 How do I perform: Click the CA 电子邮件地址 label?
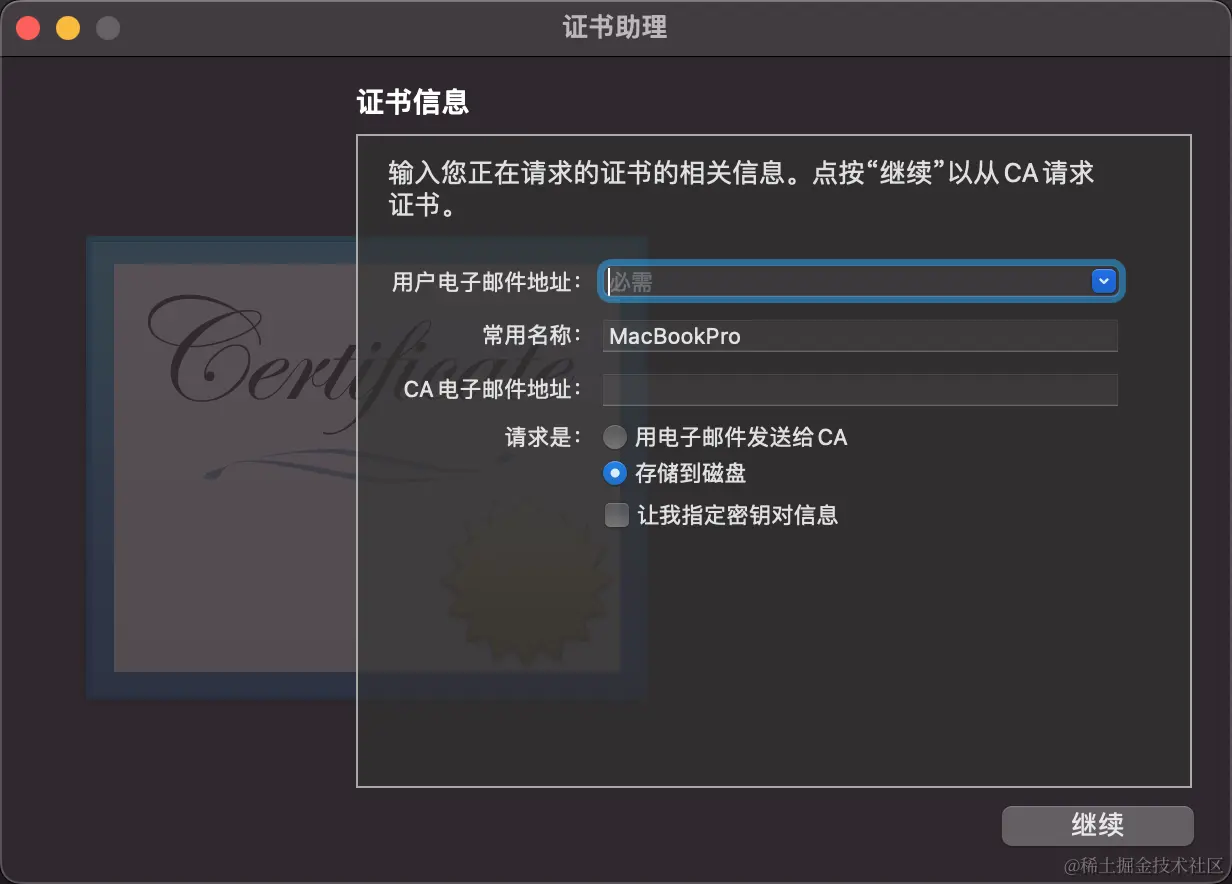point(493,389)
